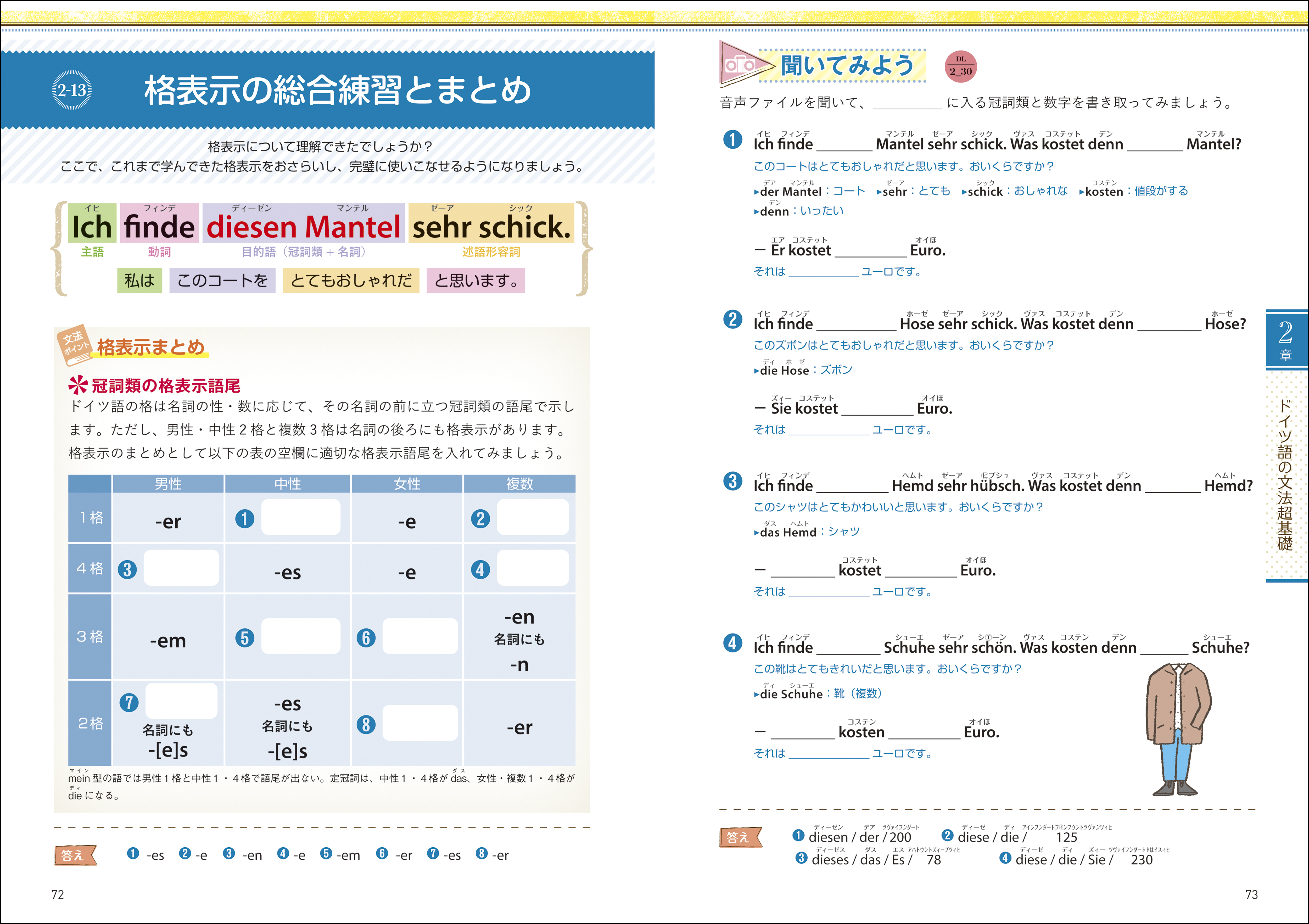
Task: Click the white blank box for table item 8
Action: (x=420, y=722)
